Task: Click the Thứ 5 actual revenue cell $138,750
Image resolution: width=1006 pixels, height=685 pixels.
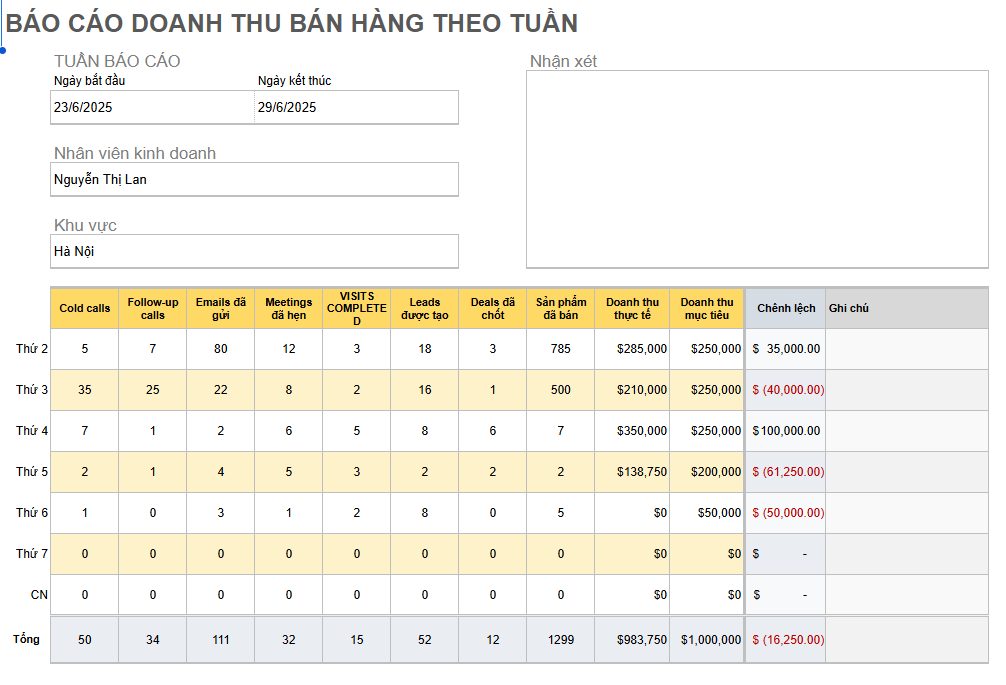Action: (631, 472)
